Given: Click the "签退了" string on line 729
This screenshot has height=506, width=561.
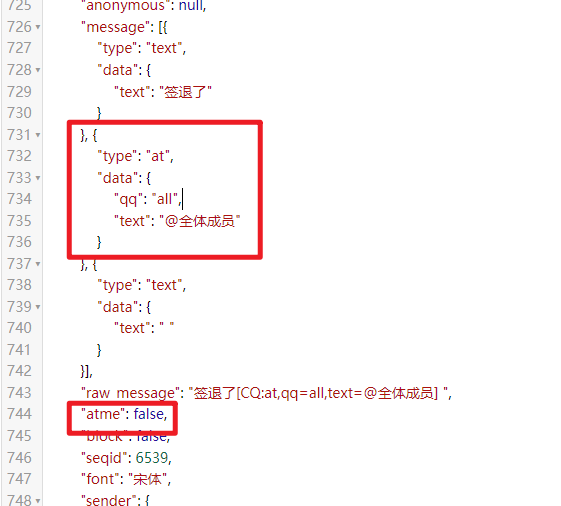Looking at the screenshot, I should pyautogui.click(x=185, y=92).
